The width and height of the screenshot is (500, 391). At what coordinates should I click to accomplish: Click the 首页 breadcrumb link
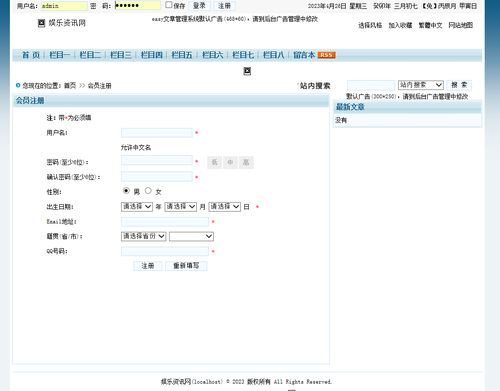[70, 86]
